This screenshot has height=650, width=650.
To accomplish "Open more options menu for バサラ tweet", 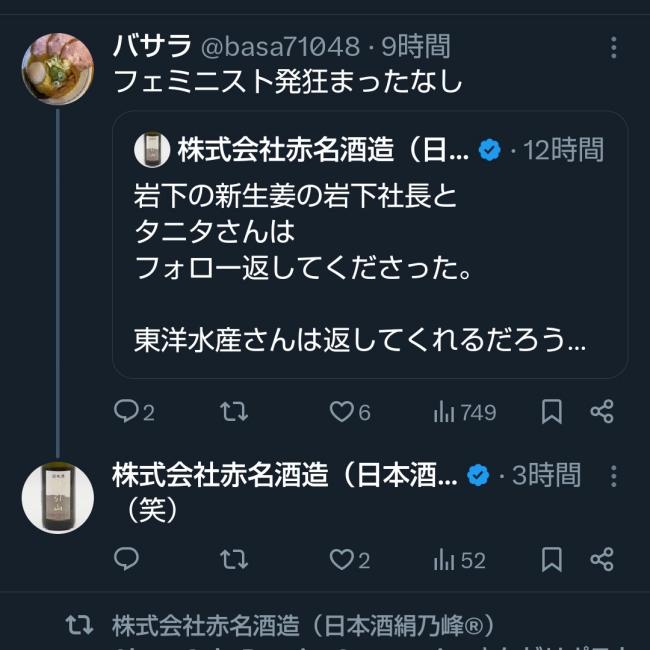I will (614, 47).
